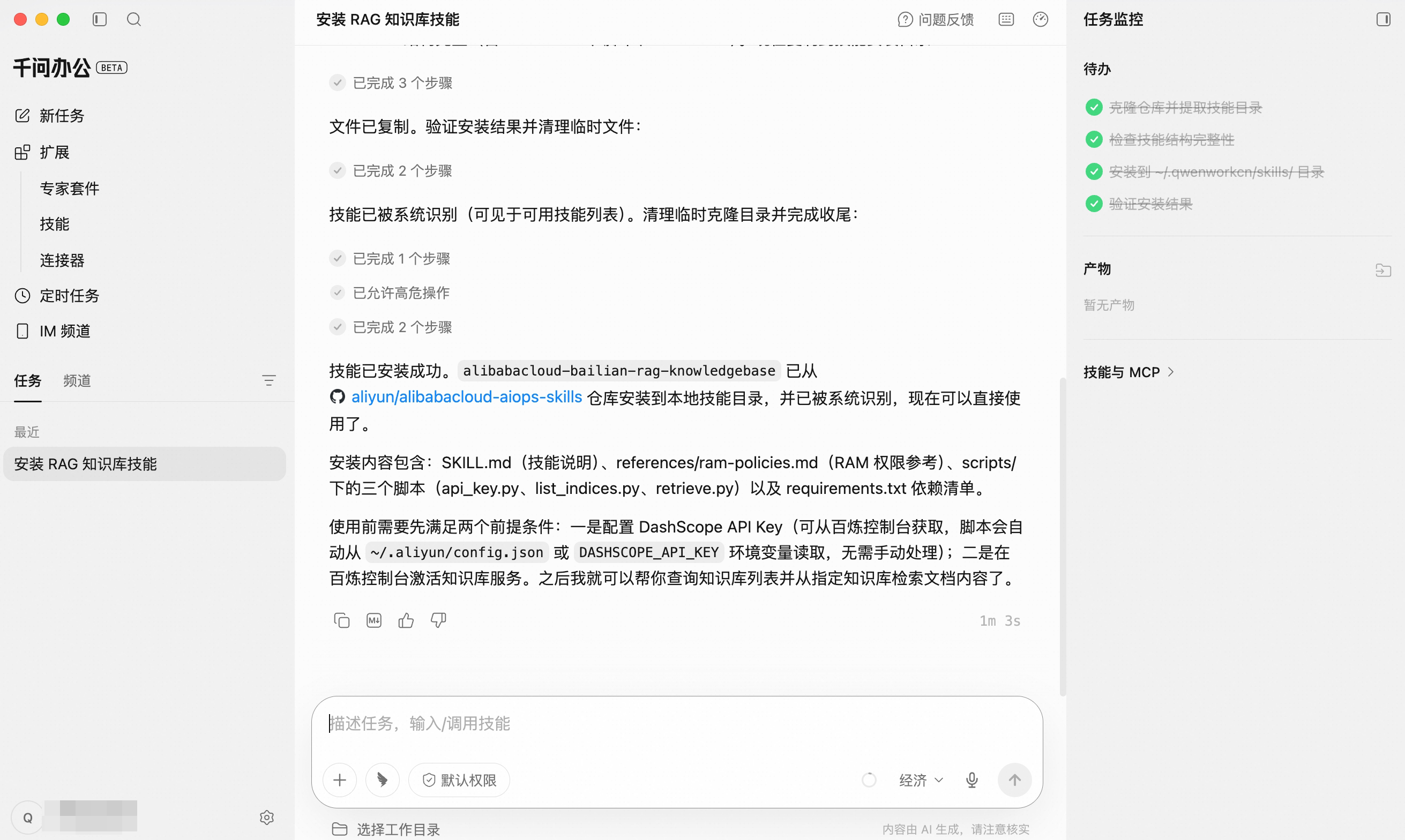Open the 扩展 section

42,152
